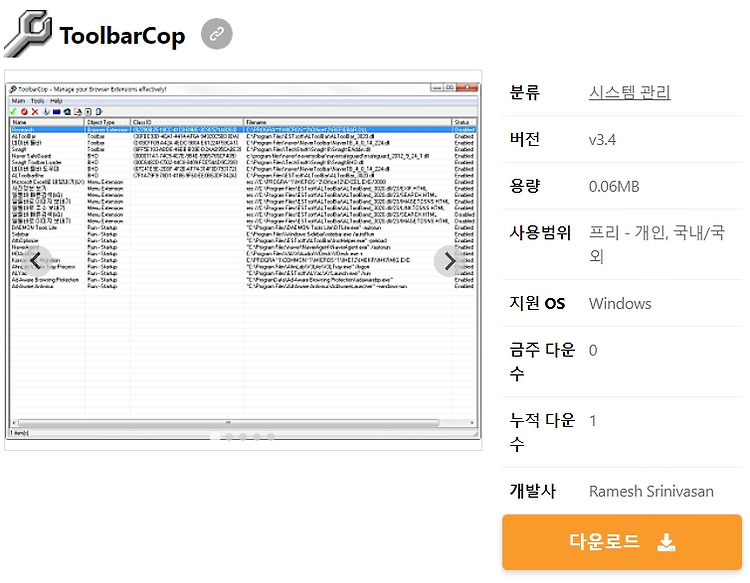750x583 pixels.
Task: Click the 버전 label
Action: 525,139
